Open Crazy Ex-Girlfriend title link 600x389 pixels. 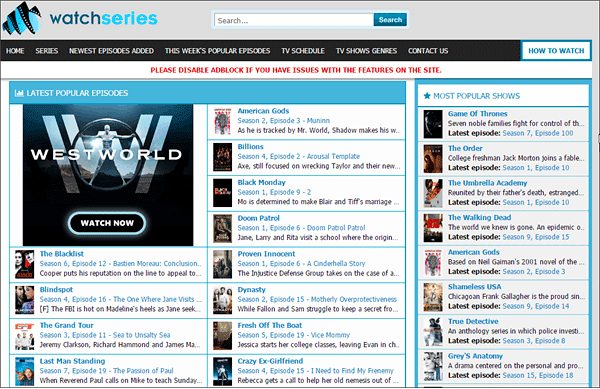[x=270, y=361]
